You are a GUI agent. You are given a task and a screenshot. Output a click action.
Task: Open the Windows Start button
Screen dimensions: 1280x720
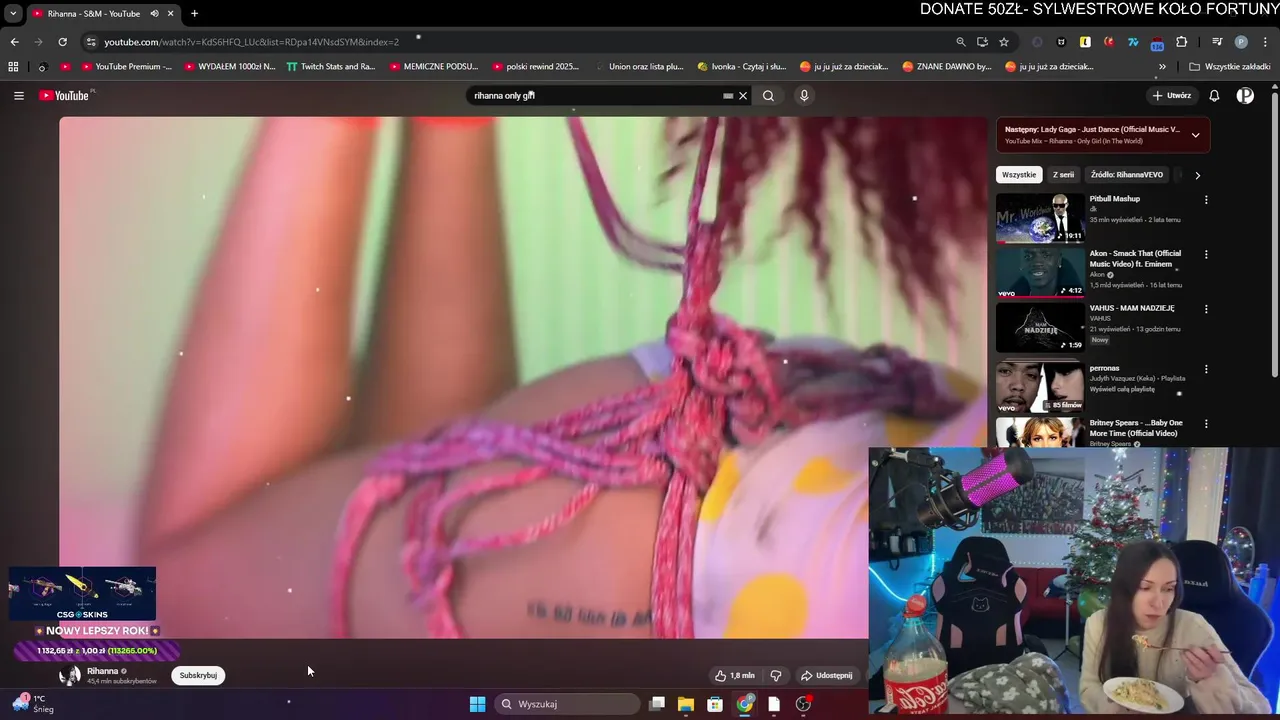[478, 704]
